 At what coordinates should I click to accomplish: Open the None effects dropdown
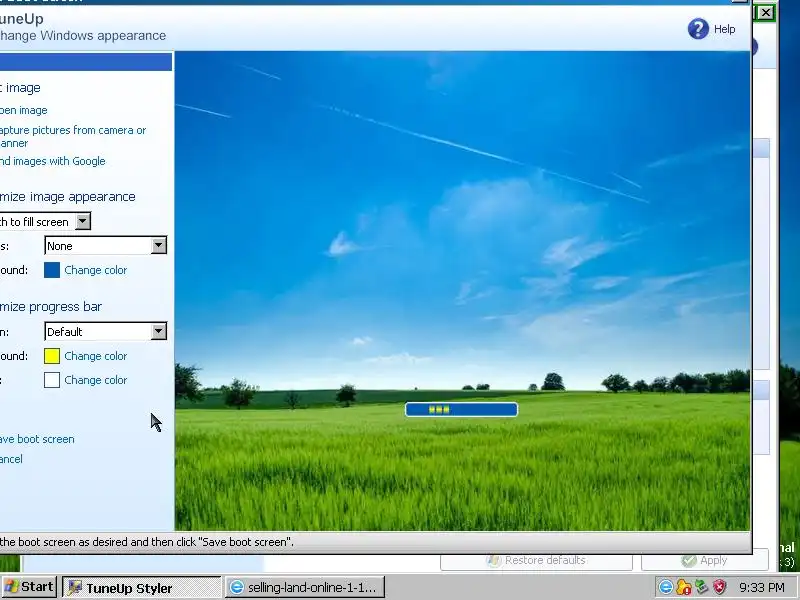click(x=106, y=246)
